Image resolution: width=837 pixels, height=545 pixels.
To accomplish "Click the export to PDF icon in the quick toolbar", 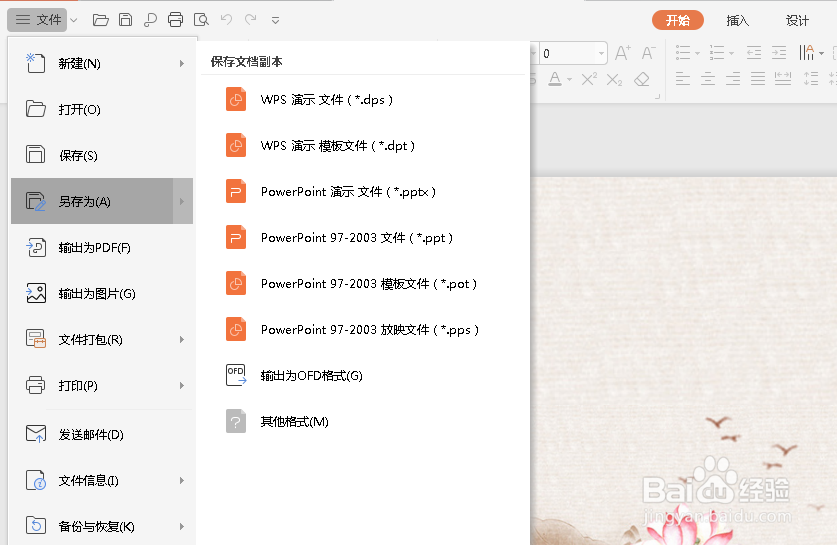I will 150,20.
